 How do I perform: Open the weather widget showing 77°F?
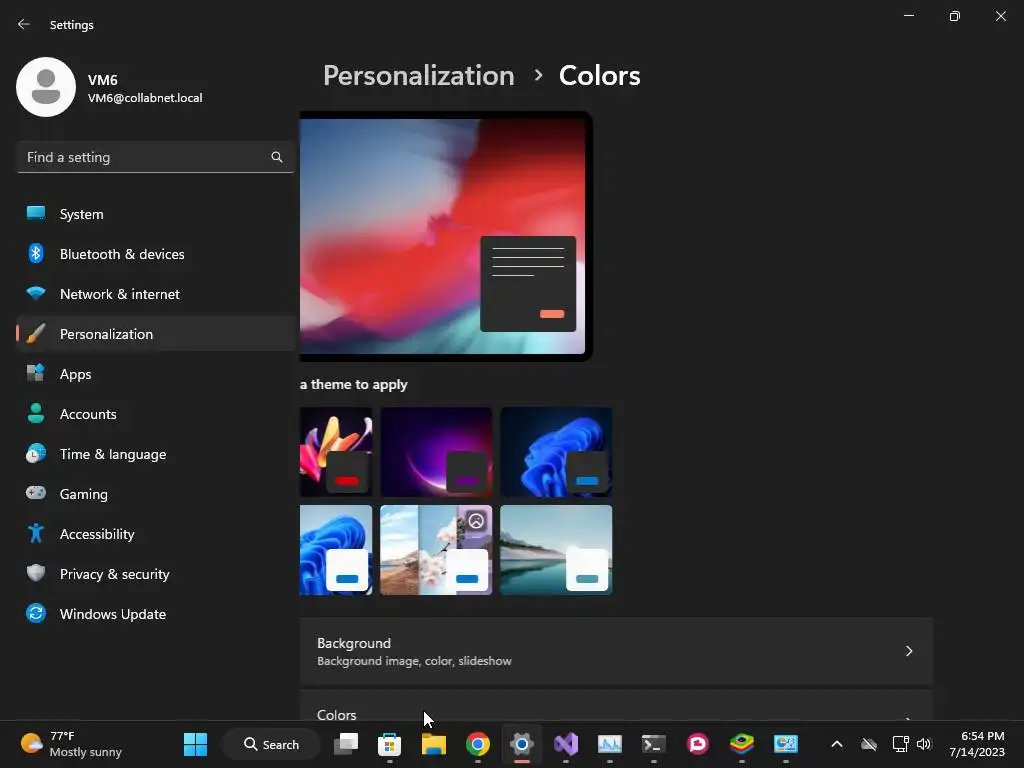tap(72, 744)
